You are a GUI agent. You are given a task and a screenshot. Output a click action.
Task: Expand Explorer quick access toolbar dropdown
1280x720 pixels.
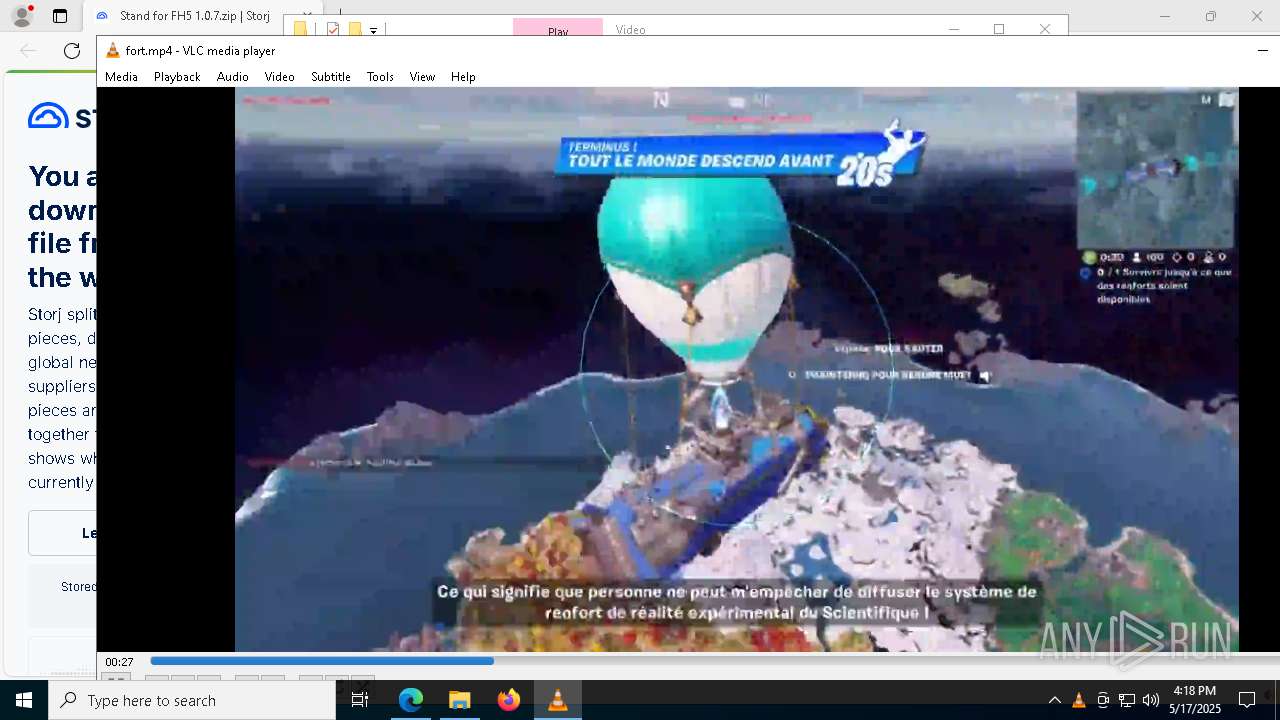(x=373, y=31)
